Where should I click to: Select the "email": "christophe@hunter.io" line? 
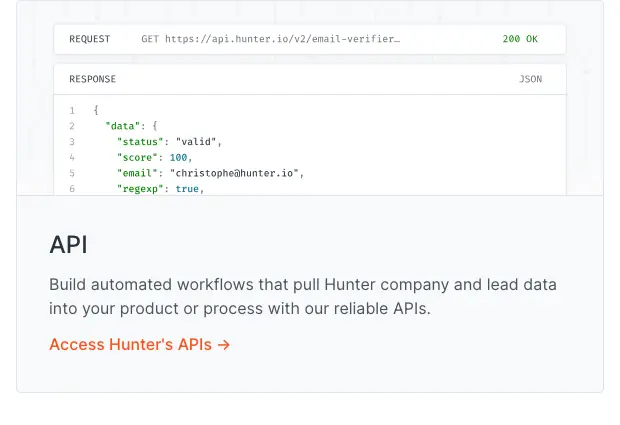pos(210,173)
